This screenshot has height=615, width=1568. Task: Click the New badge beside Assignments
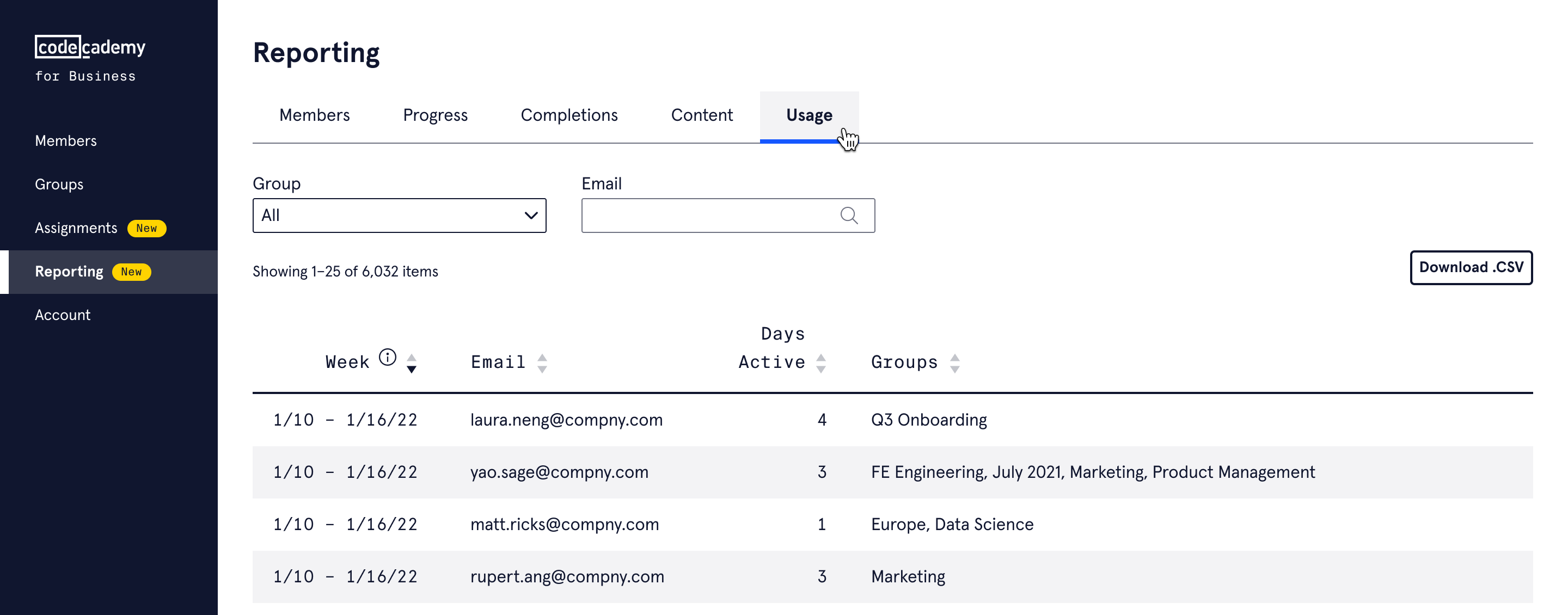(x=146, y=228)
